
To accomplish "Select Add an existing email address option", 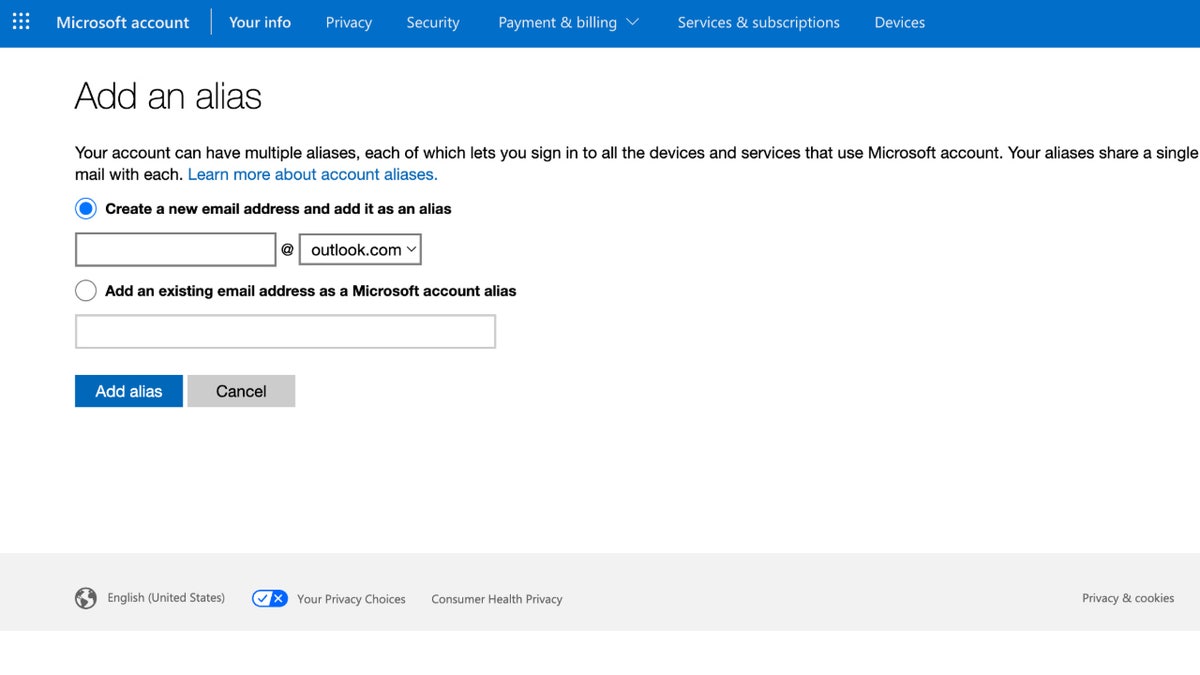I will pos(86,291).
